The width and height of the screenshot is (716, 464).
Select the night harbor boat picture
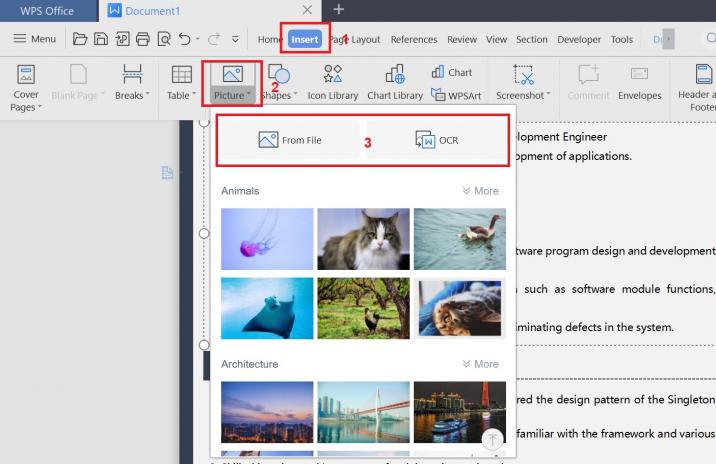pos(460,412)
